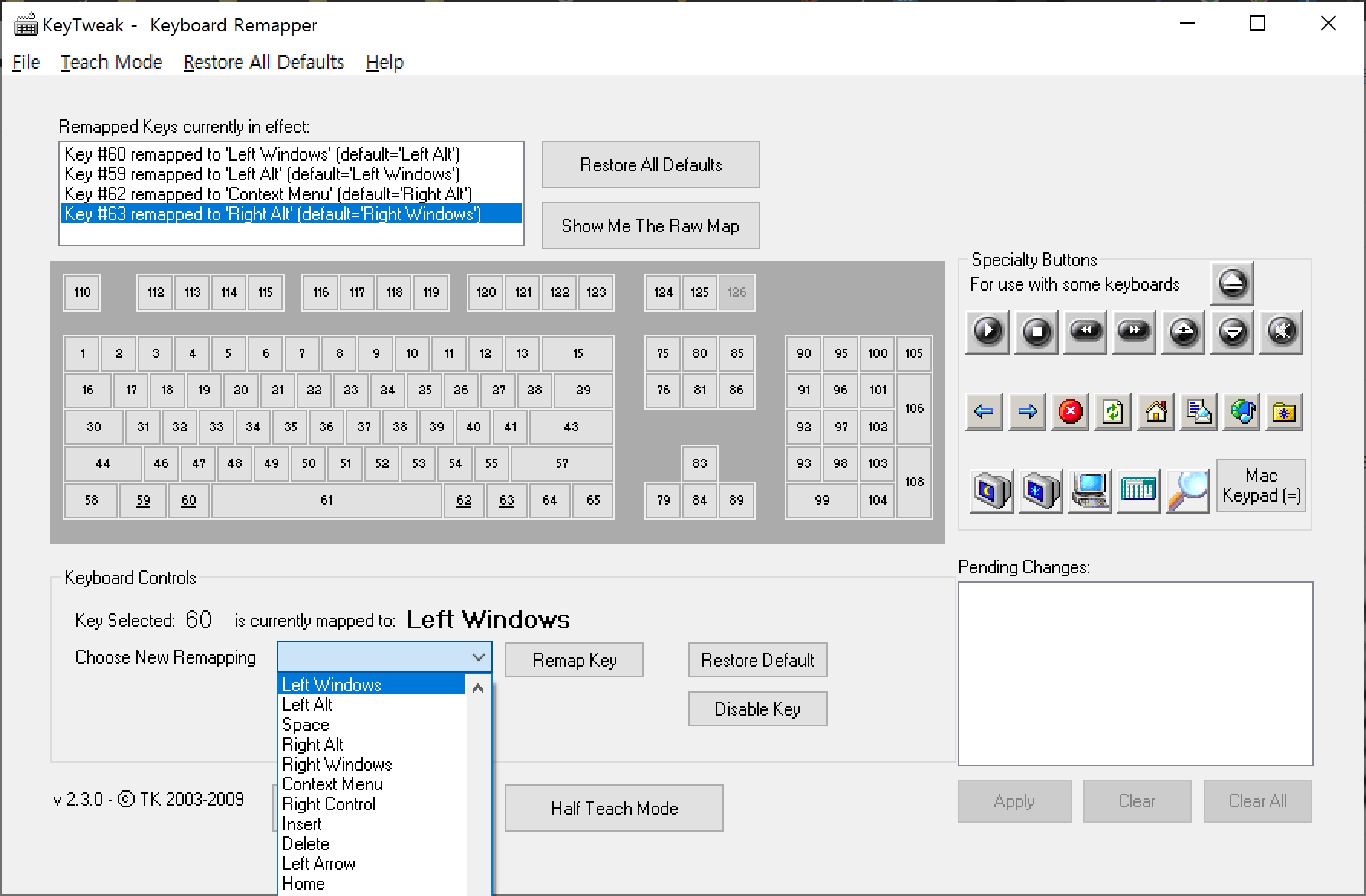Choose the browser Back blue arrow button
Image resolution: width=1366 pixels, height=896 pixels.
pyautogui.click(x=984, y=412)
